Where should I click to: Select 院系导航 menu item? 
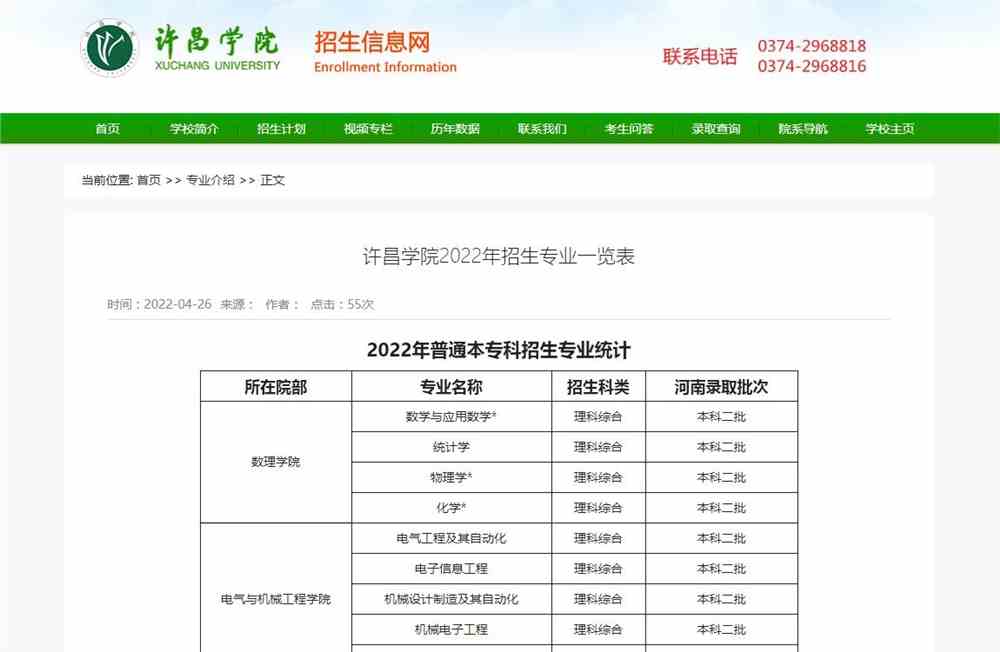click(x=803, y=129)
